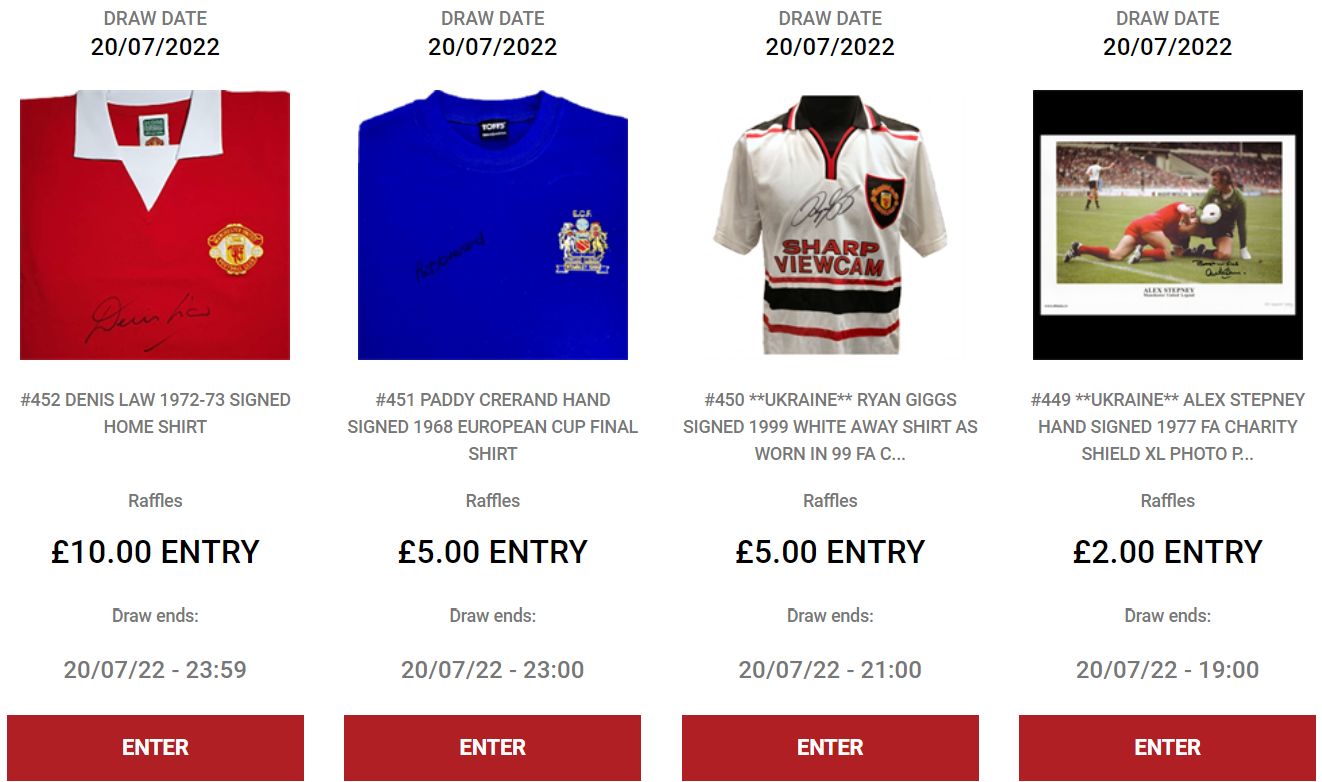Open the blue Paddy Crerand shirt image
1322x782 pixels.
pyautogui.click(x=493, y=225)
